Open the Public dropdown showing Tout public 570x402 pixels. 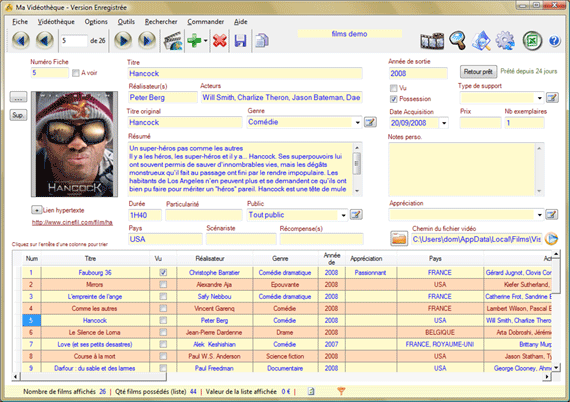343,215
